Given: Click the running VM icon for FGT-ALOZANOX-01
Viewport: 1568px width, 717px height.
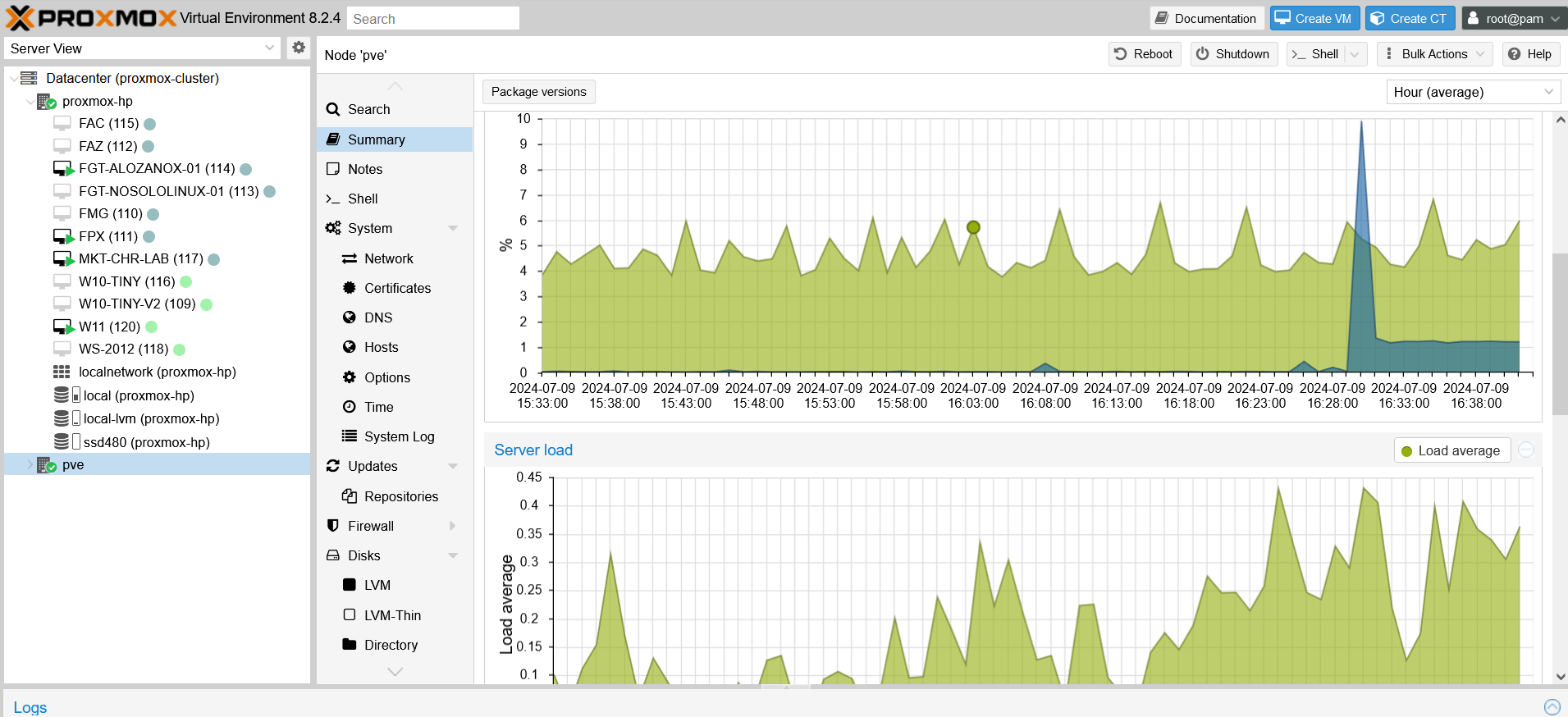Looking at the screenshot, I should 63,169.
